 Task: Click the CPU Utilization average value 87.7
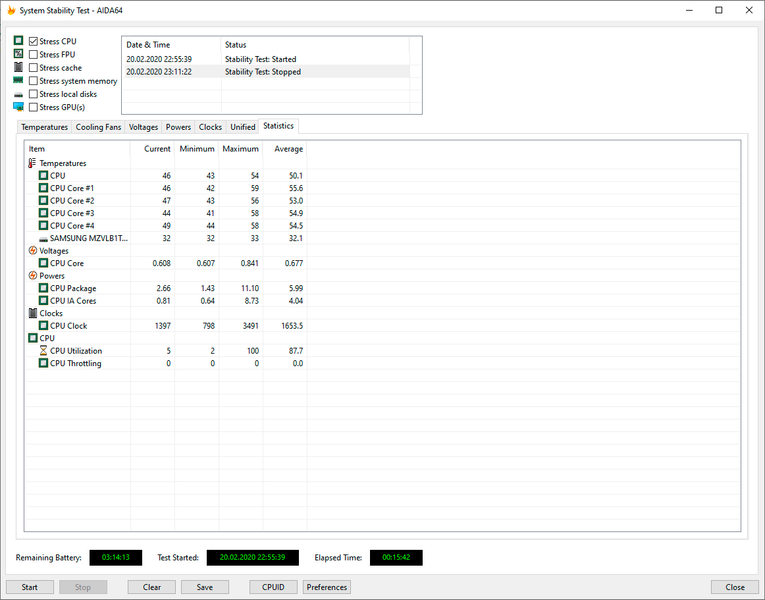(x=296, y=351)
